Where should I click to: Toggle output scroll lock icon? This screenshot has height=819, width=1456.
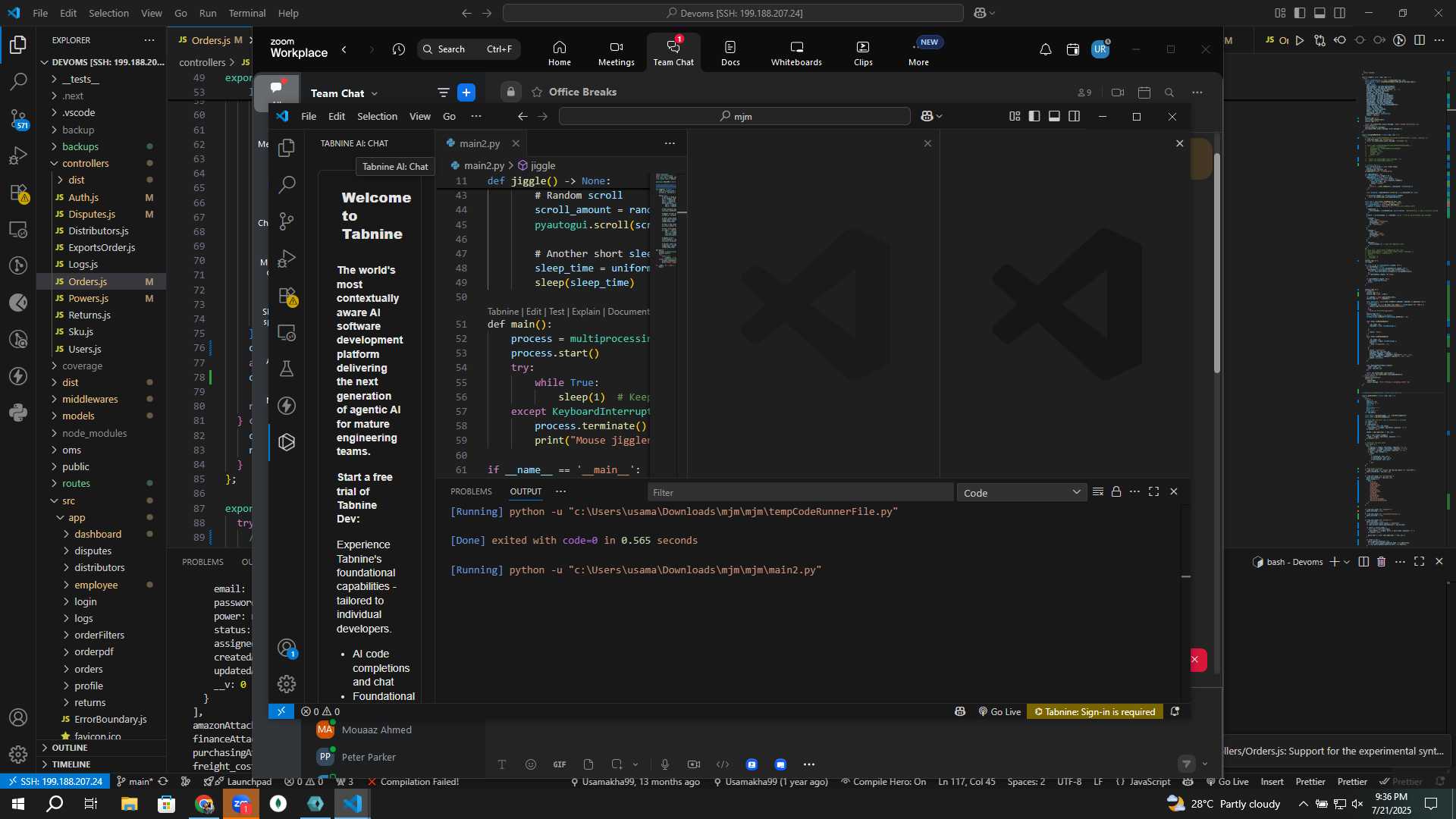pyautogui.click(x=1116, y=492)
